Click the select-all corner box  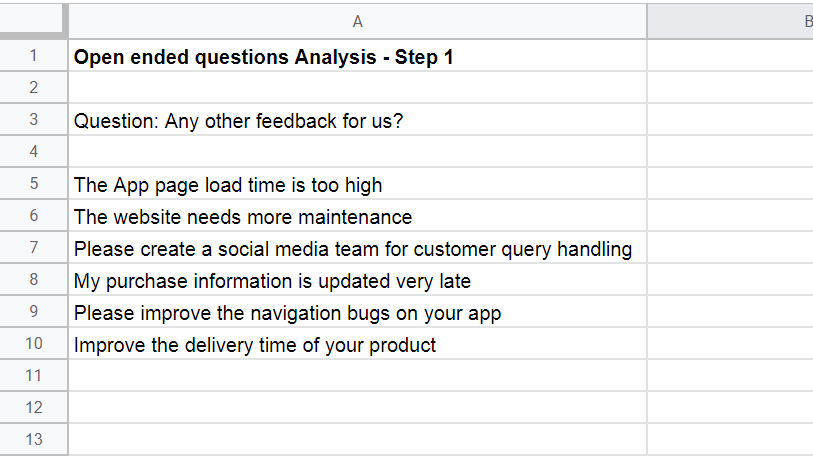[33, 21]
